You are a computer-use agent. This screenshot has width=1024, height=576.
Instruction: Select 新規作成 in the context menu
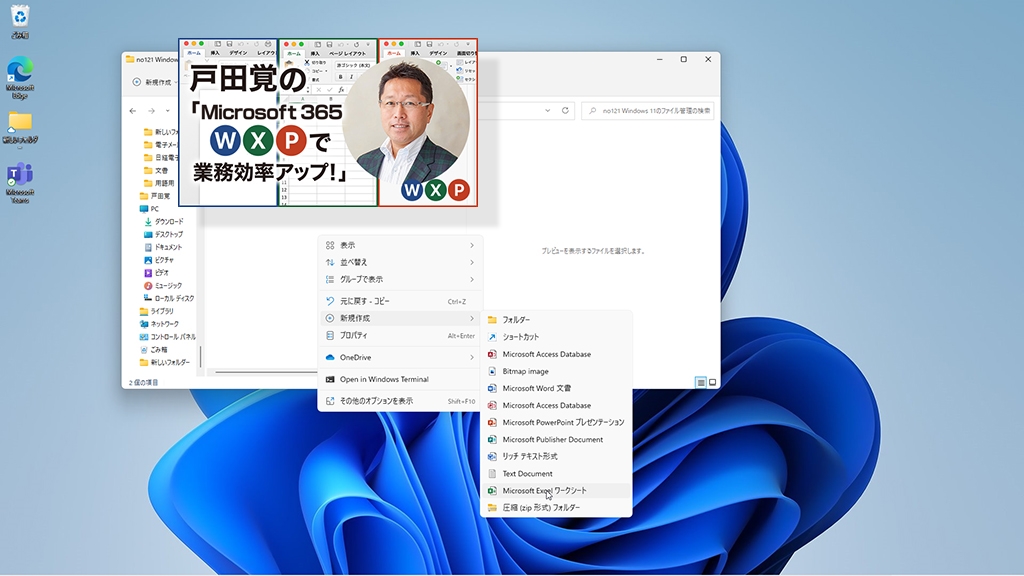pos(400,318)
